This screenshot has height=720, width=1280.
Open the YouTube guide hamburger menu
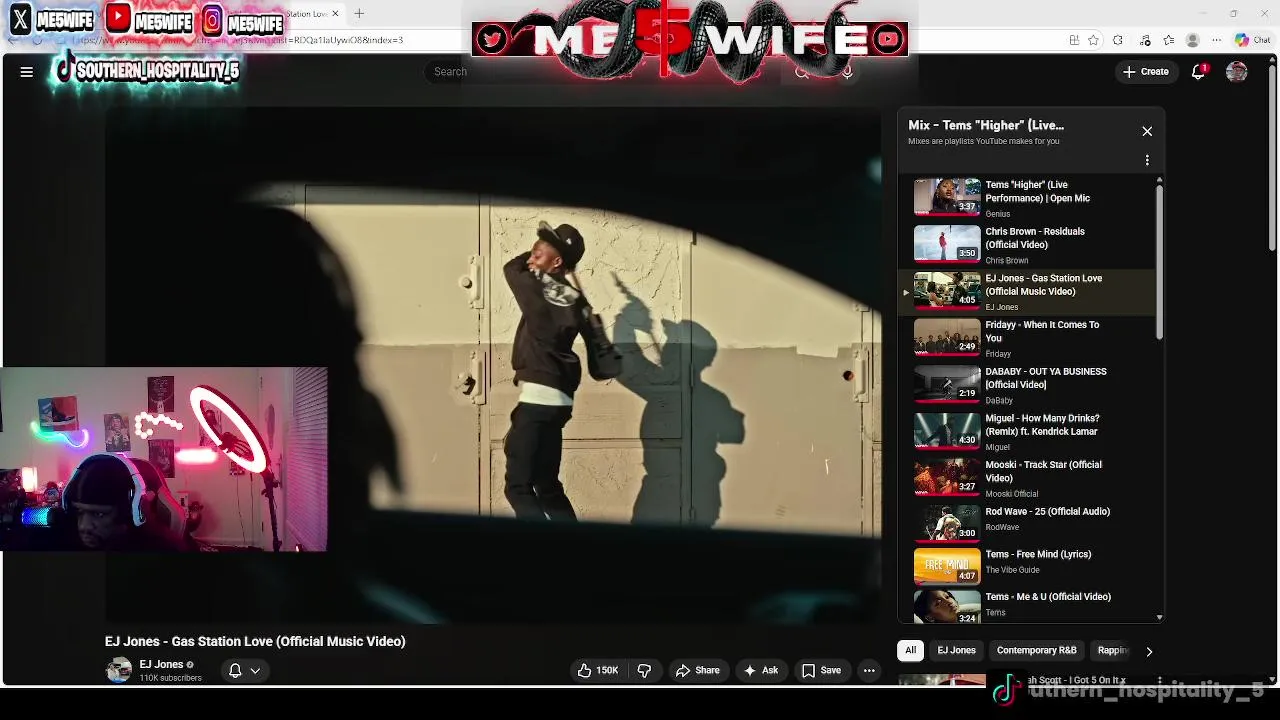click(27, 71)
